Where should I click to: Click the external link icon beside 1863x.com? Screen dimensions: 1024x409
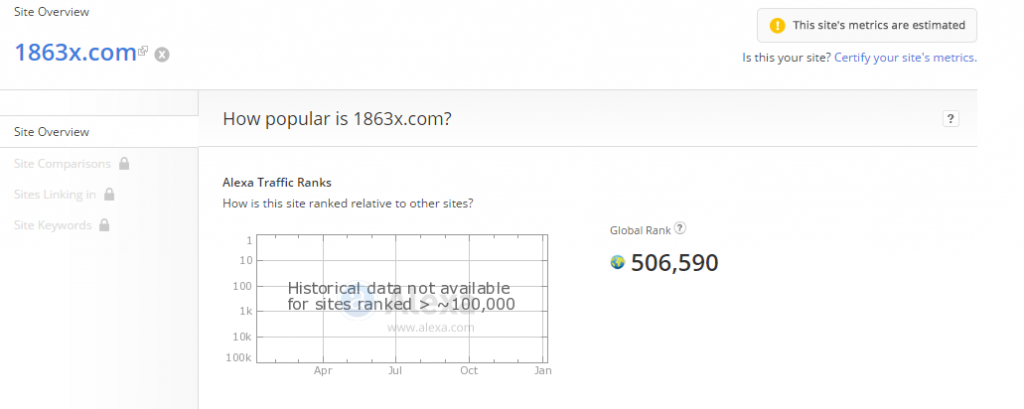(143, 50)
